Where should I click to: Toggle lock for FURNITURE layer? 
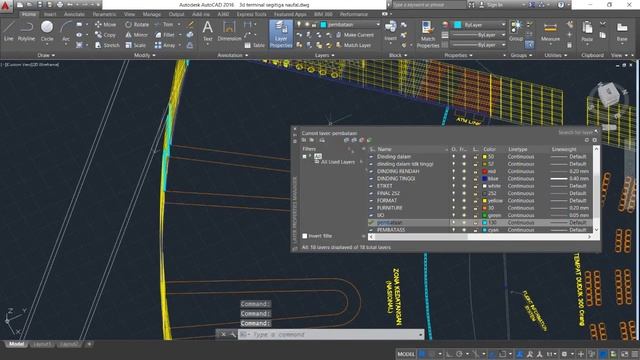(x=475, y=208)
